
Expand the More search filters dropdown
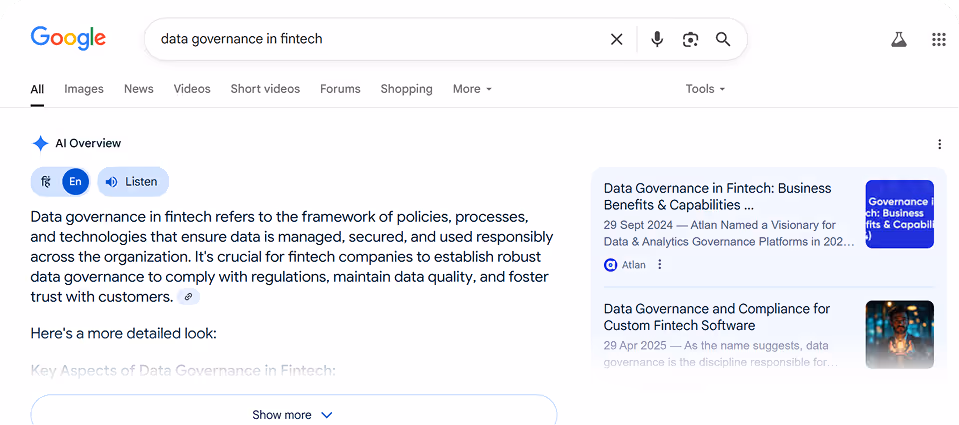pos(472,89)
